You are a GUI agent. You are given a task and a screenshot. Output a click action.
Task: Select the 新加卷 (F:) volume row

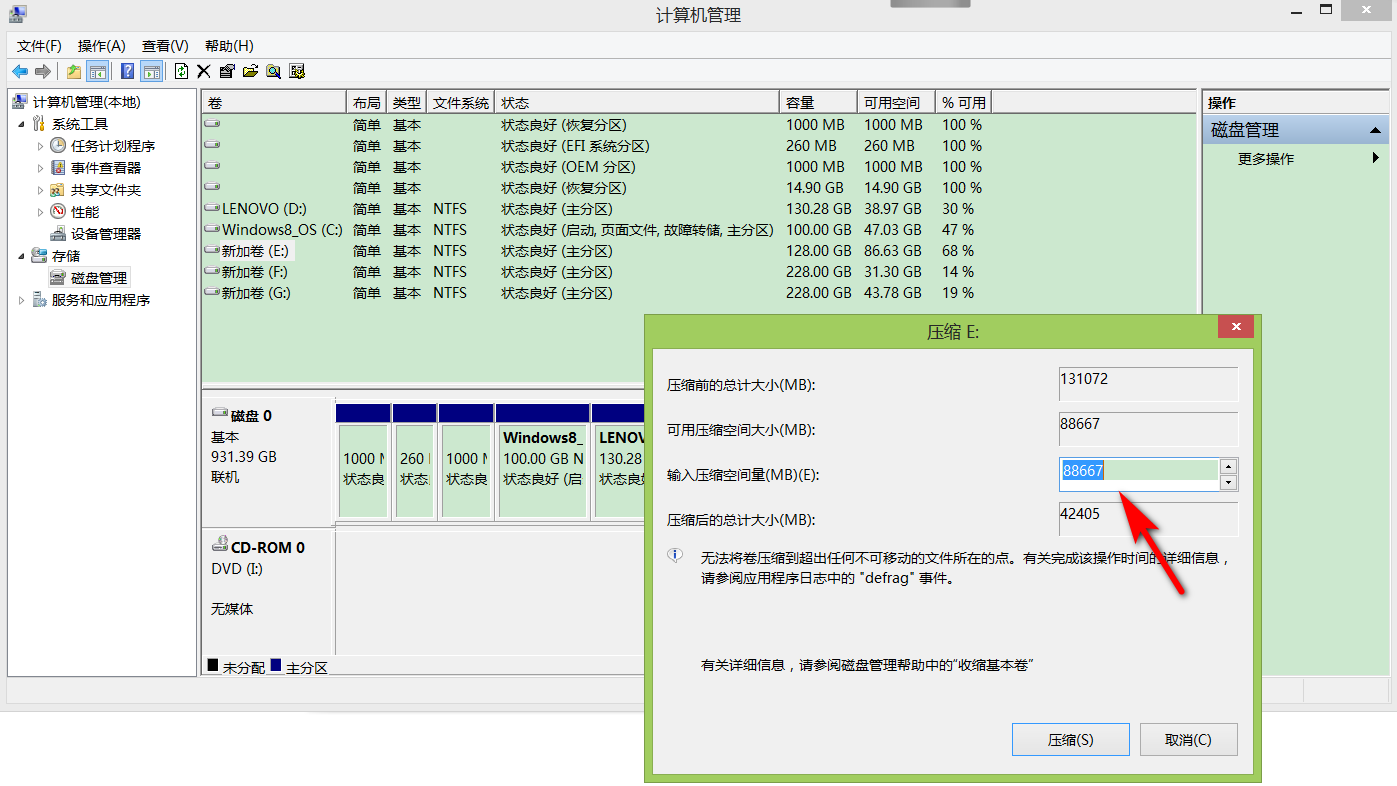point(699,272)
